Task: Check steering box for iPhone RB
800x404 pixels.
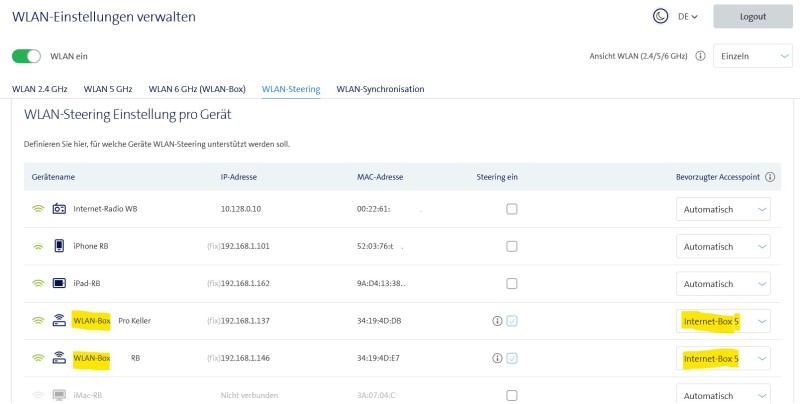Action: tap(512, 246)
